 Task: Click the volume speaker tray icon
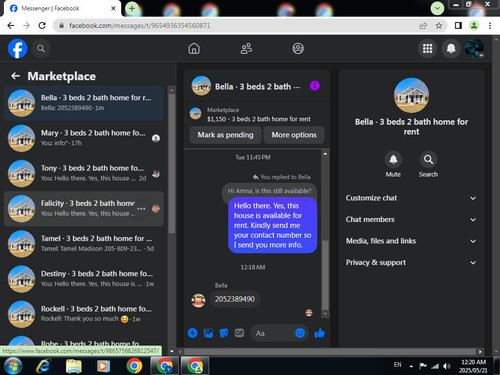[x=446, y=366]
